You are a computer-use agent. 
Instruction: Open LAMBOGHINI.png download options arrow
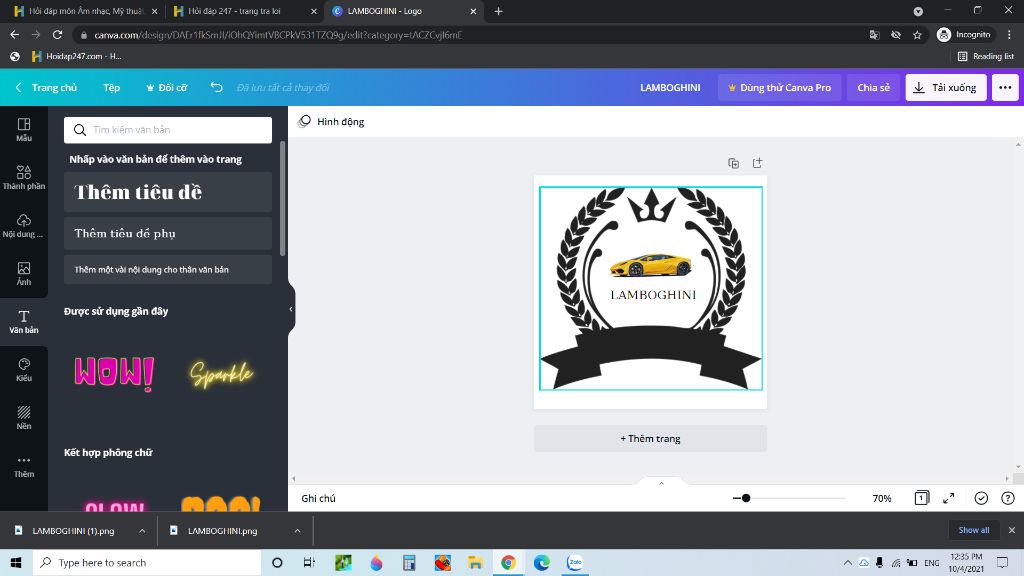[x=297, y=531]
